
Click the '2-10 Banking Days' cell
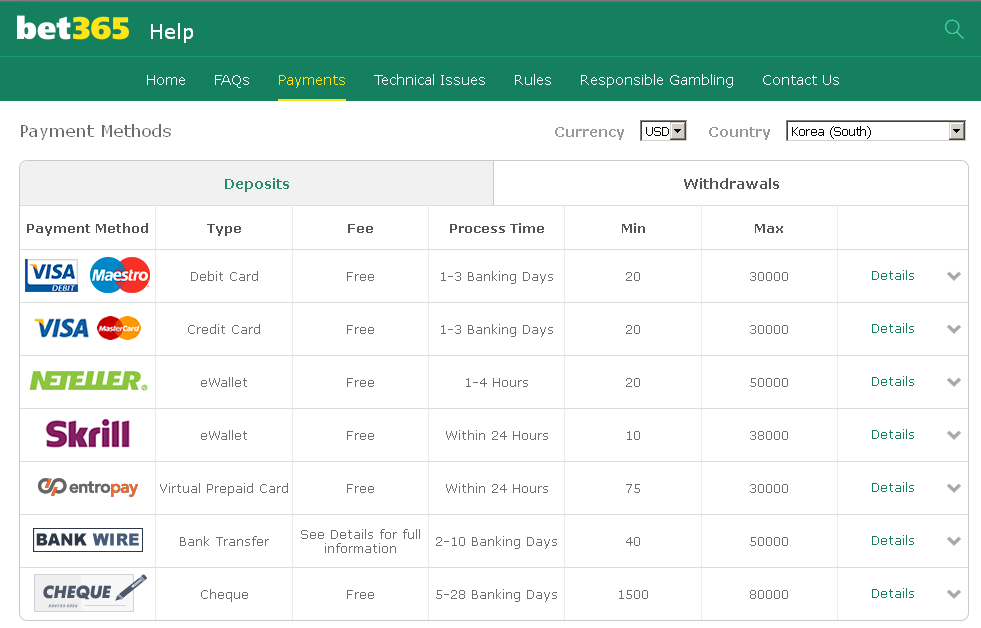click(x=497, y=542)
